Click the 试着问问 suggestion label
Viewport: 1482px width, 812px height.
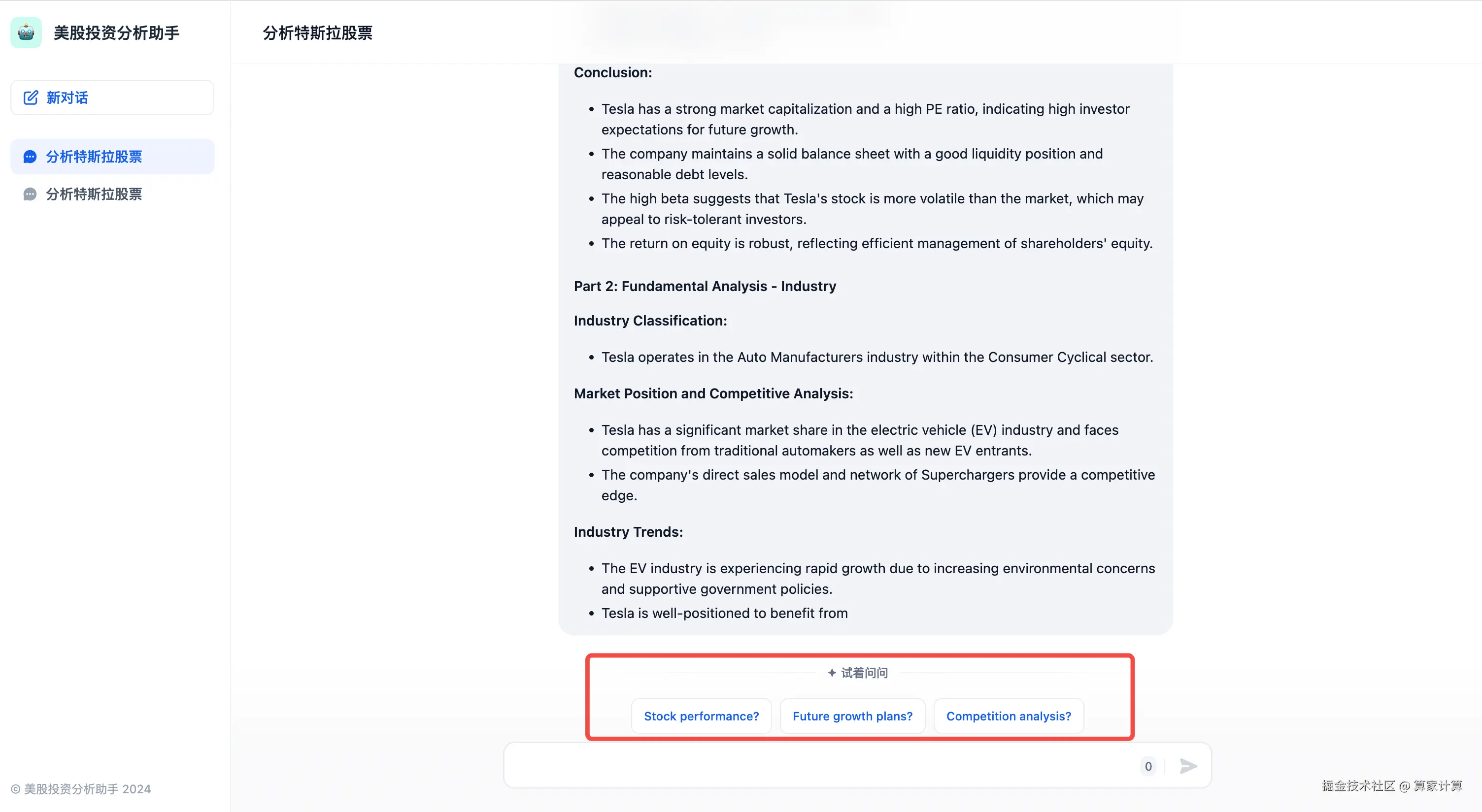pos(864,673)
